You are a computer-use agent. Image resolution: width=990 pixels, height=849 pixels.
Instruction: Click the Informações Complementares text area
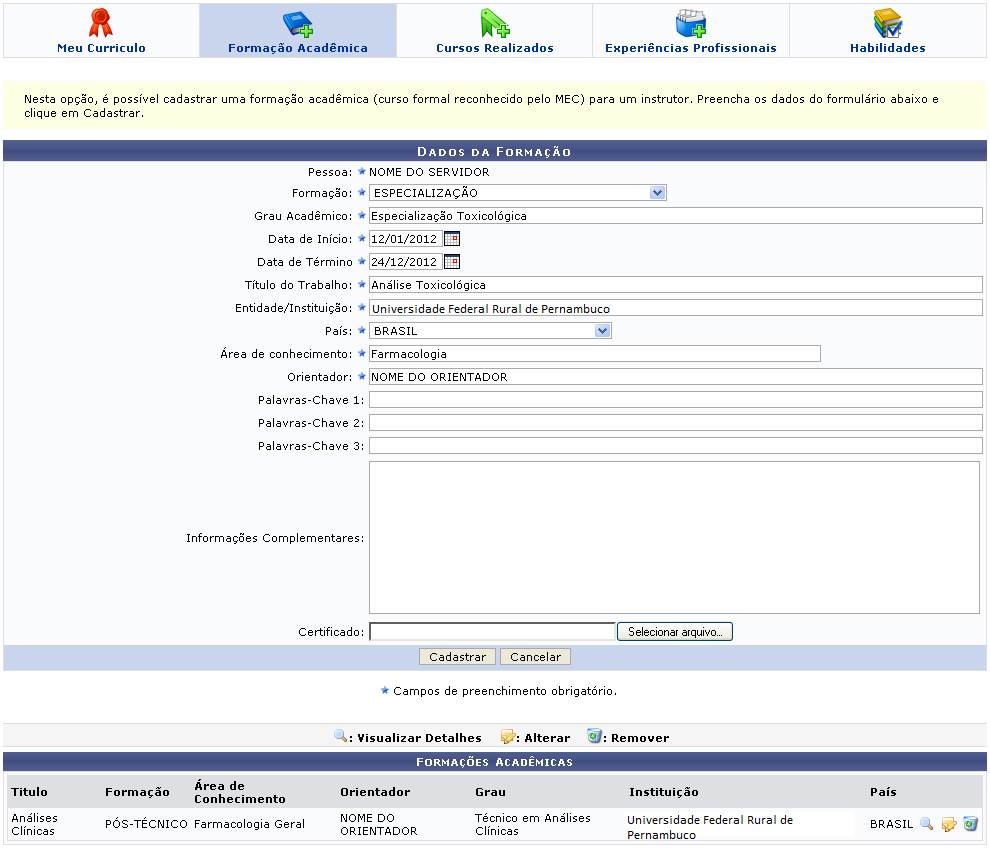coord(673,537)
